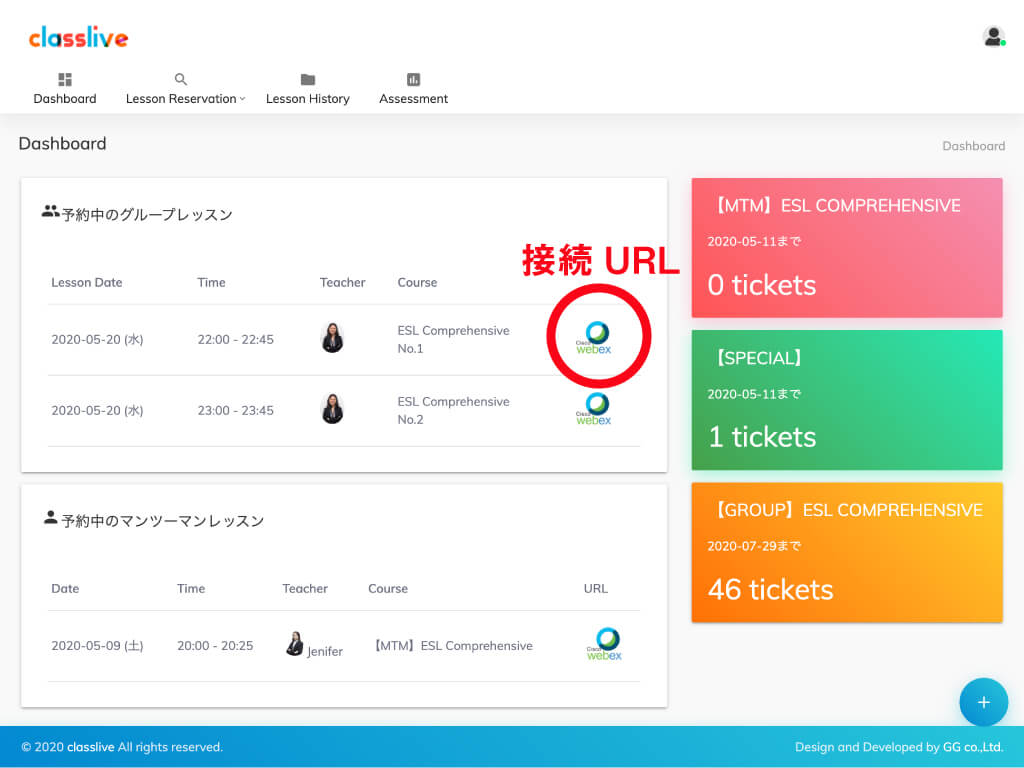Open the MTM ESL COMPREHENSIVE 0 tickets card
This screenshot has width=1024, height=768.
(847, 248)
